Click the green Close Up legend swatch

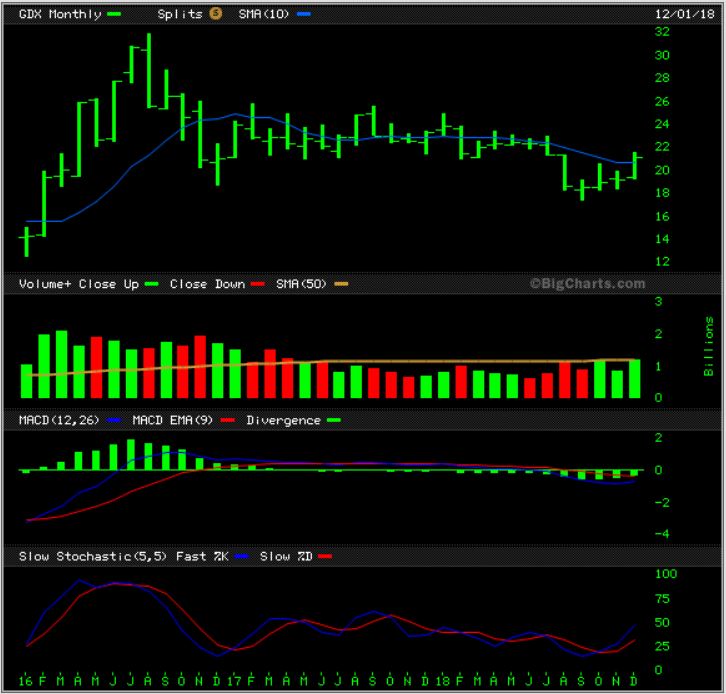pyautogui.click(x=151, y=284)
